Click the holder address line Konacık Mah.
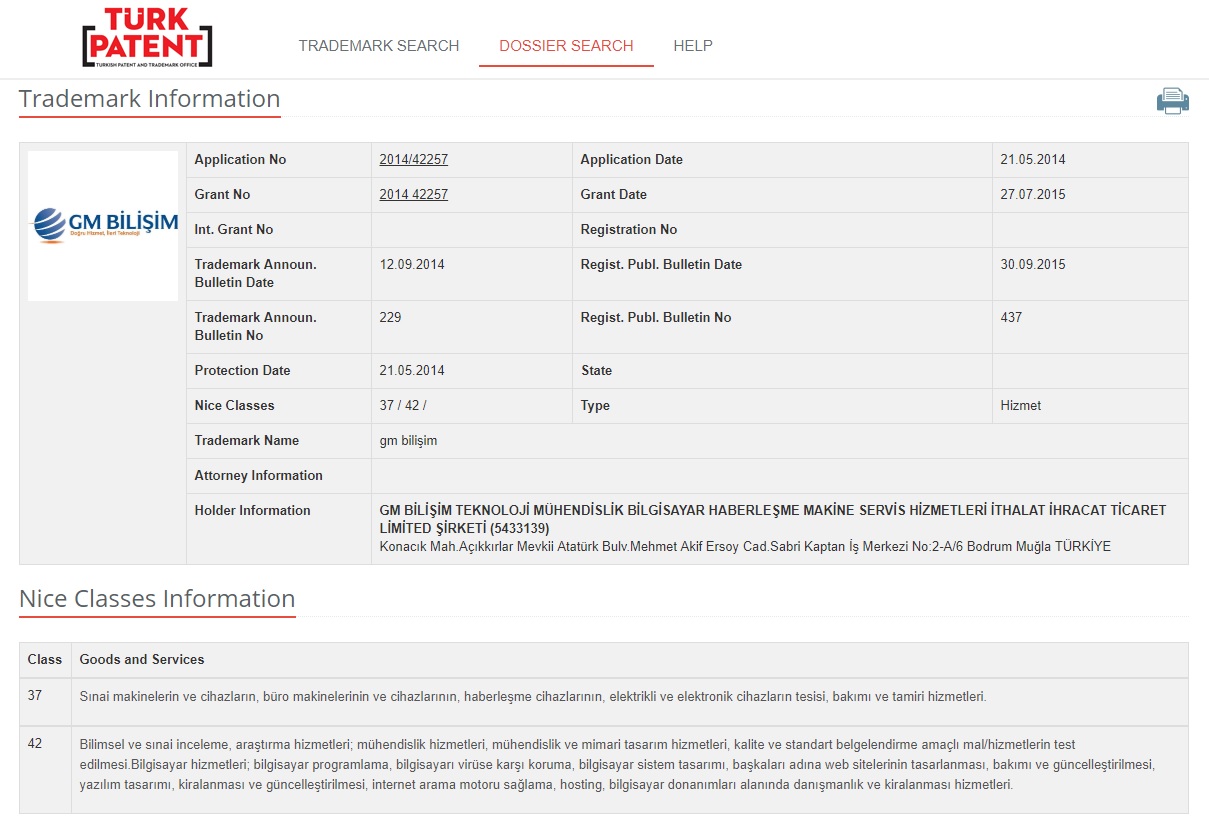 tap(745, 547)
